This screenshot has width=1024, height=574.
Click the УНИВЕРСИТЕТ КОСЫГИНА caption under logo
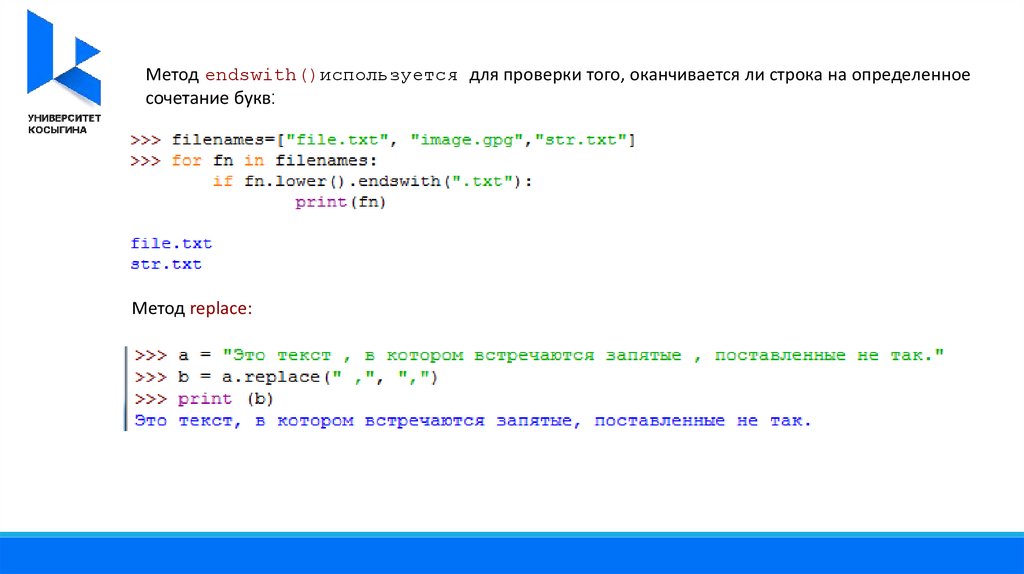[x=58, y=125]
